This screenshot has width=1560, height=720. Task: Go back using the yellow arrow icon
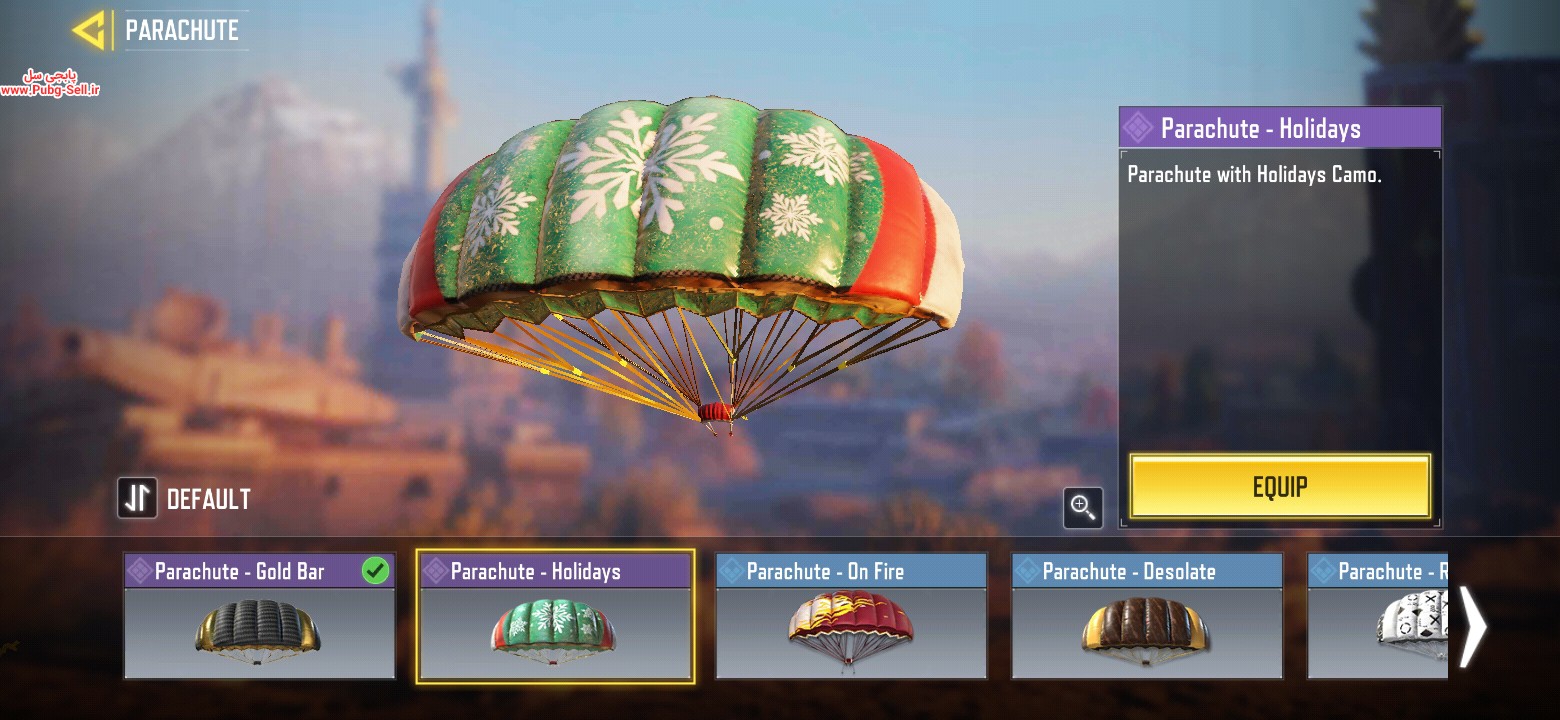click(89, 30)
